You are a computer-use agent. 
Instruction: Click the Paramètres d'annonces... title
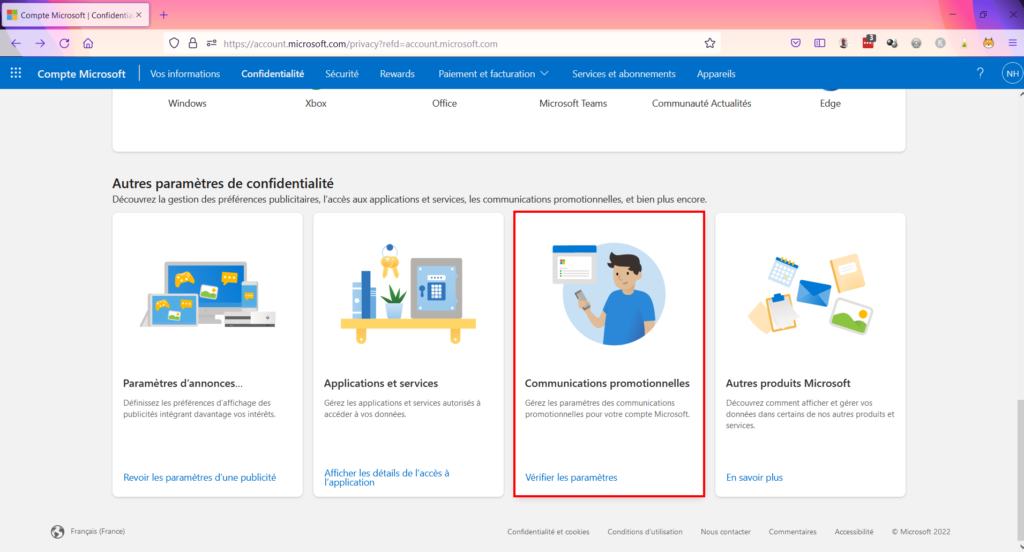click(x=182, y=383)
